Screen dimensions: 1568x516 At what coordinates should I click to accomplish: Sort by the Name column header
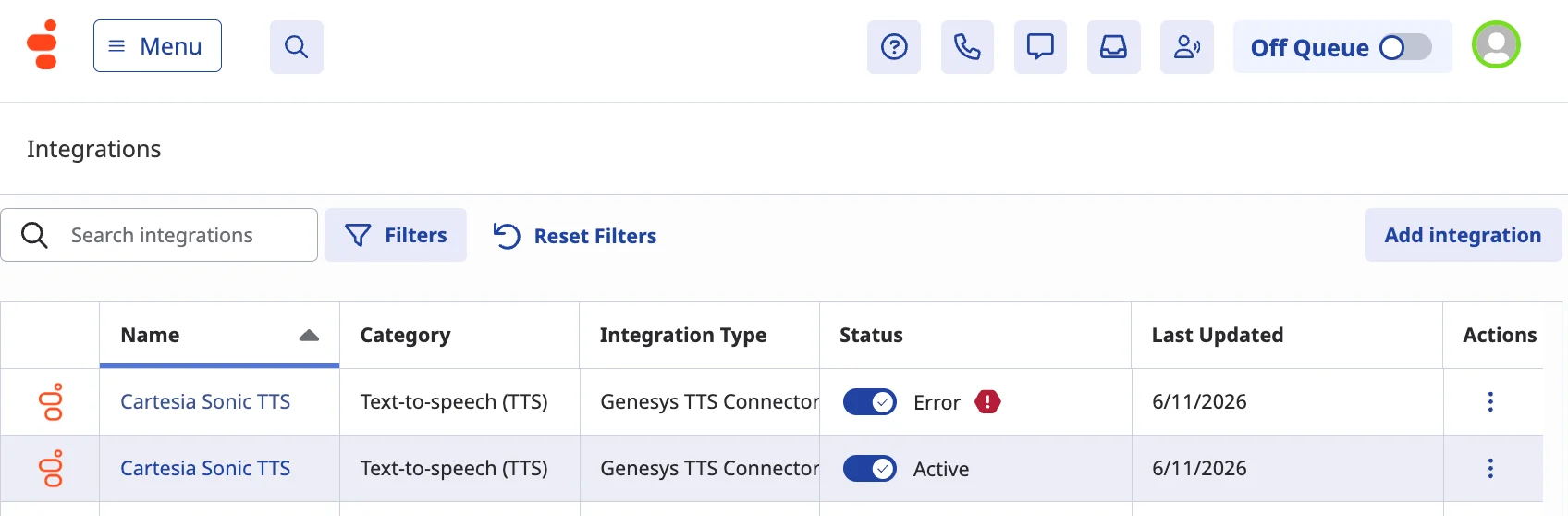(x=219, y=335)
